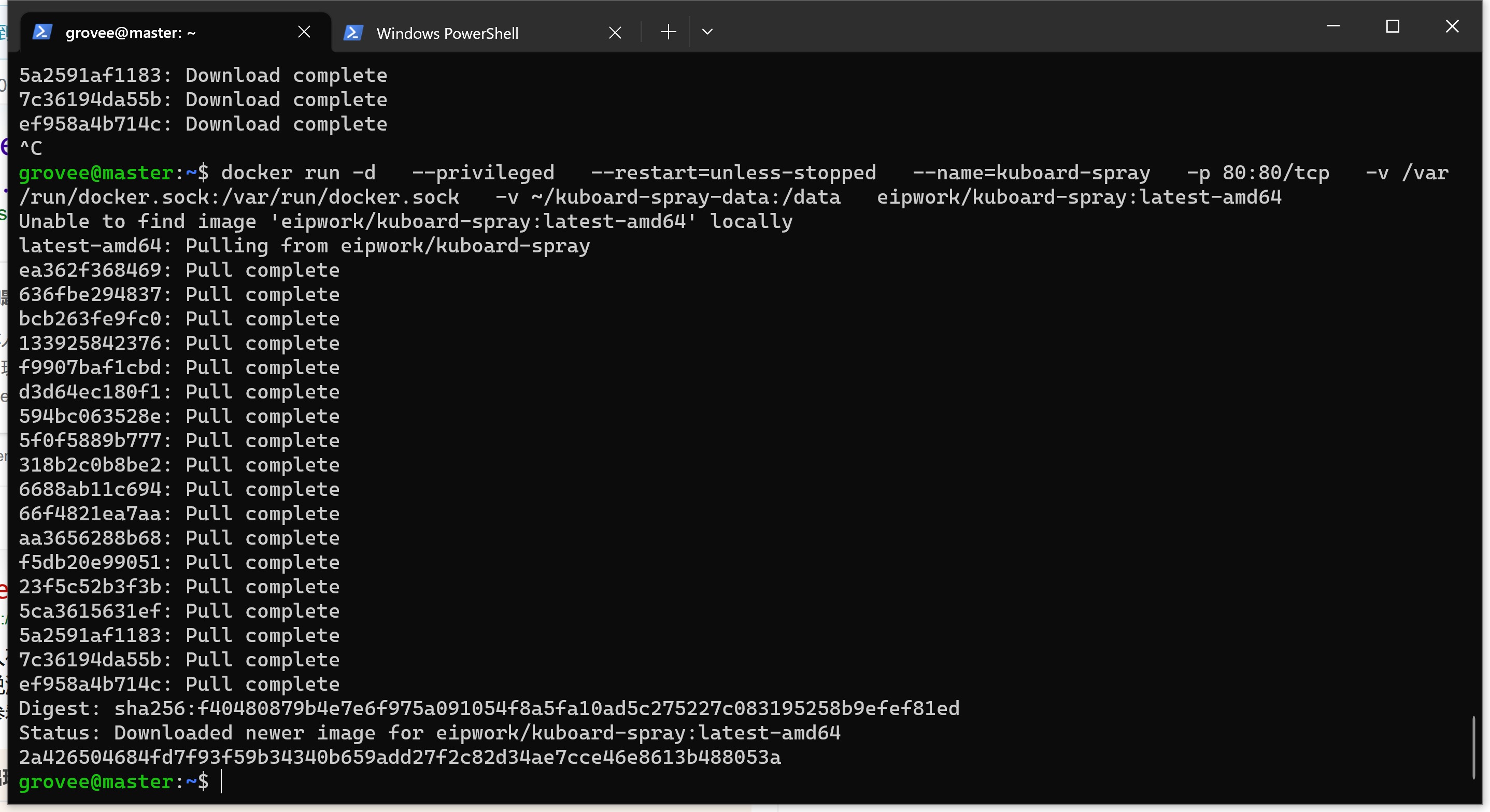Maximize the terminal window
Image resolution: width=1490 pixels, height=812 pixels.
pyautogui.click(x=1392, y=26)
